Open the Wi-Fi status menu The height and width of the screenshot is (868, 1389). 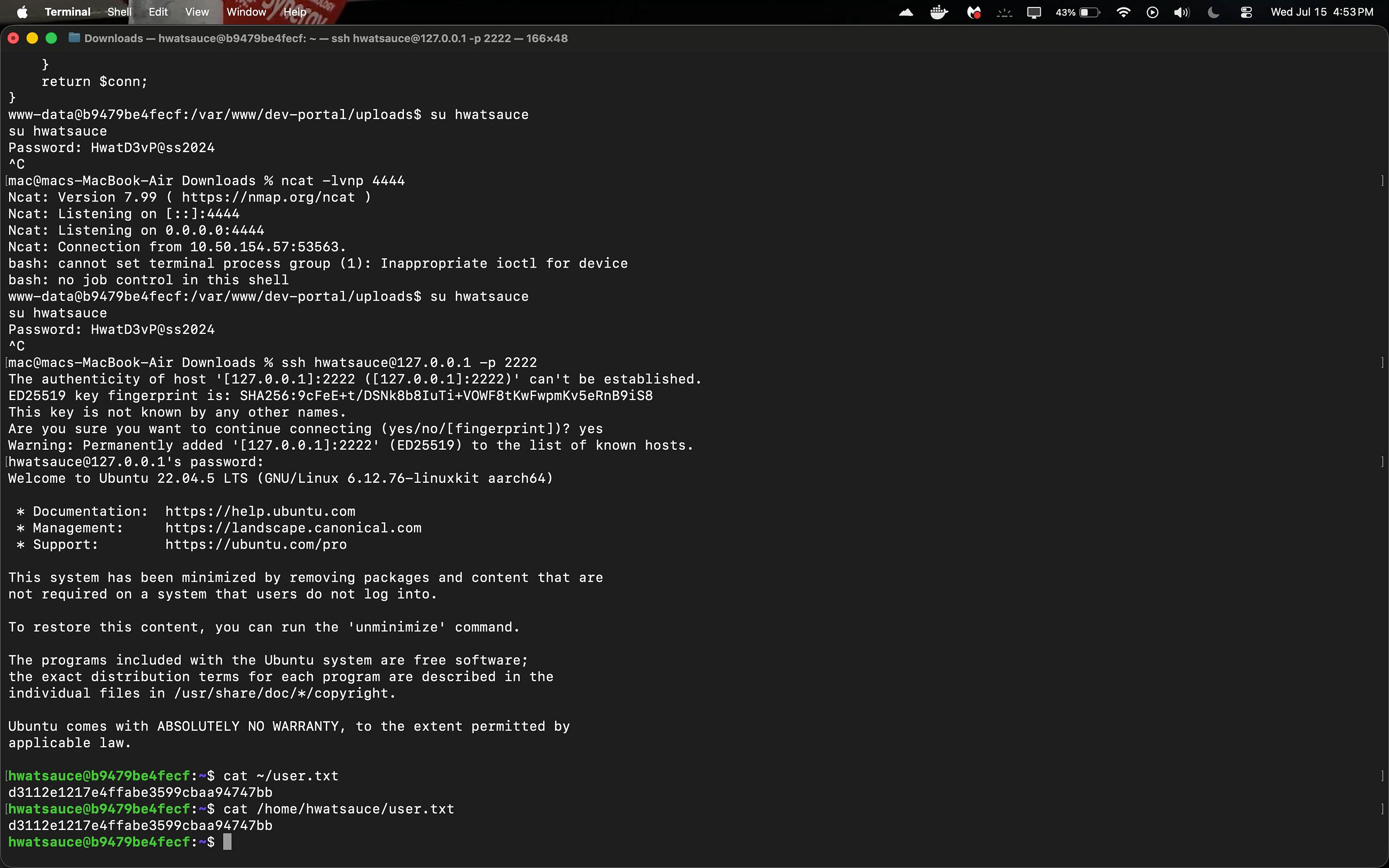pos(1123,12)
